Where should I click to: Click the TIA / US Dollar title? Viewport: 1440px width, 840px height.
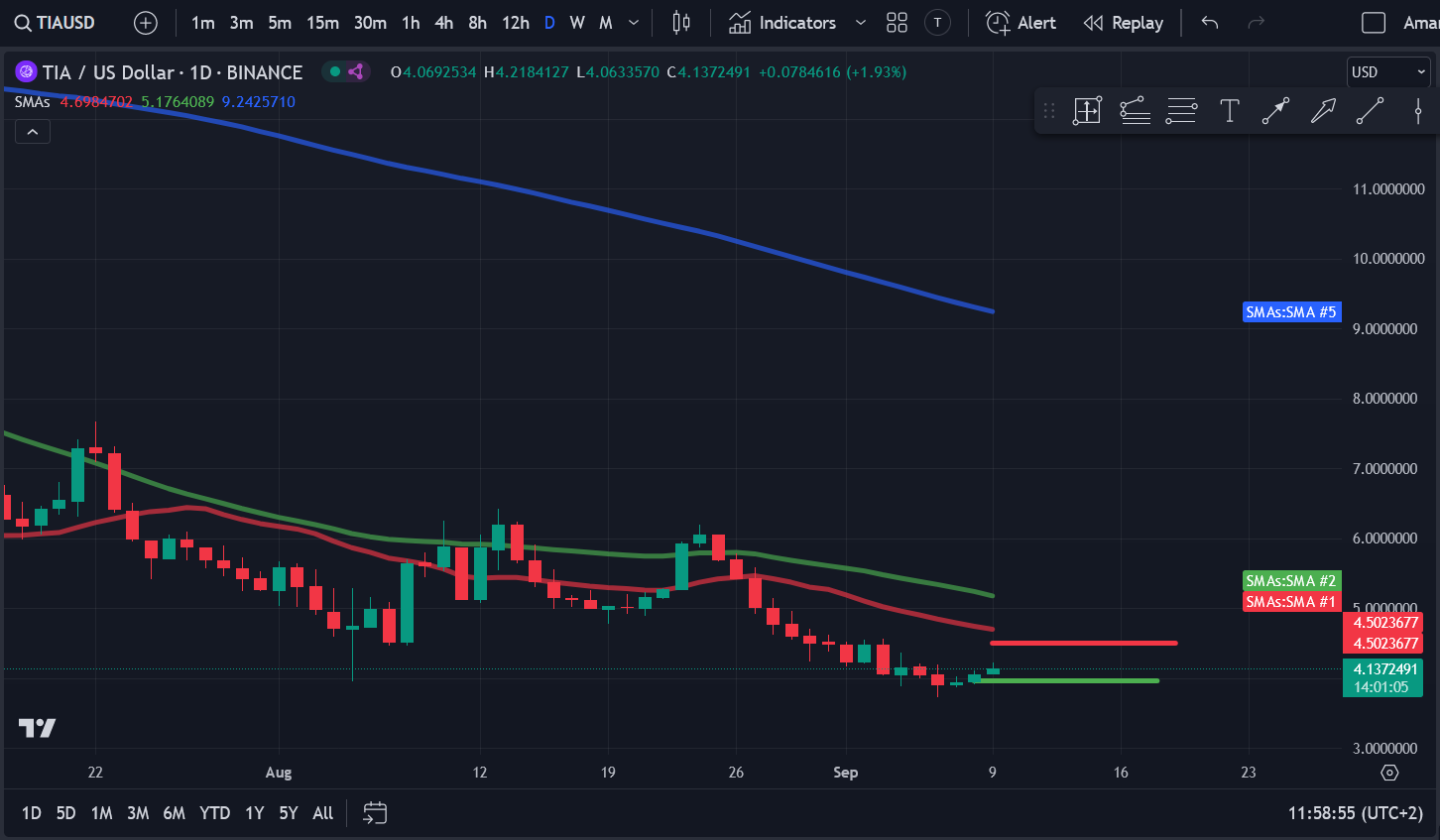click(173, 72)
